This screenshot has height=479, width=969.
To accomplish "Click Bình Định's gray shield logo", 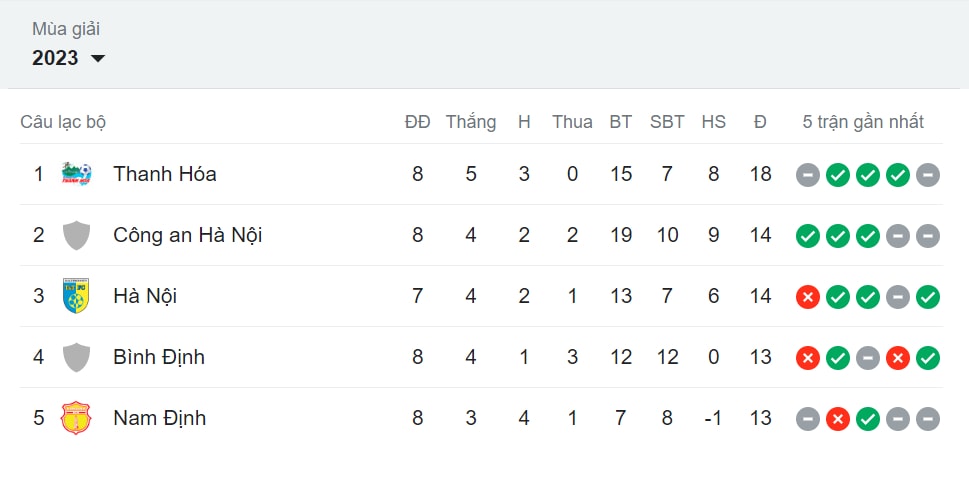I will tap(77, 357).
